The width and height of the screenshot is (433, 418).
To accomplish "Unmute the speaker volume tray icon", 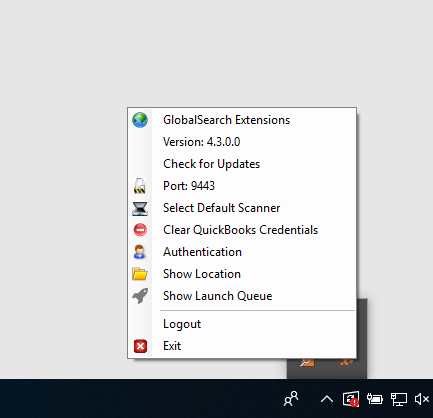I will tap(422, 399).
